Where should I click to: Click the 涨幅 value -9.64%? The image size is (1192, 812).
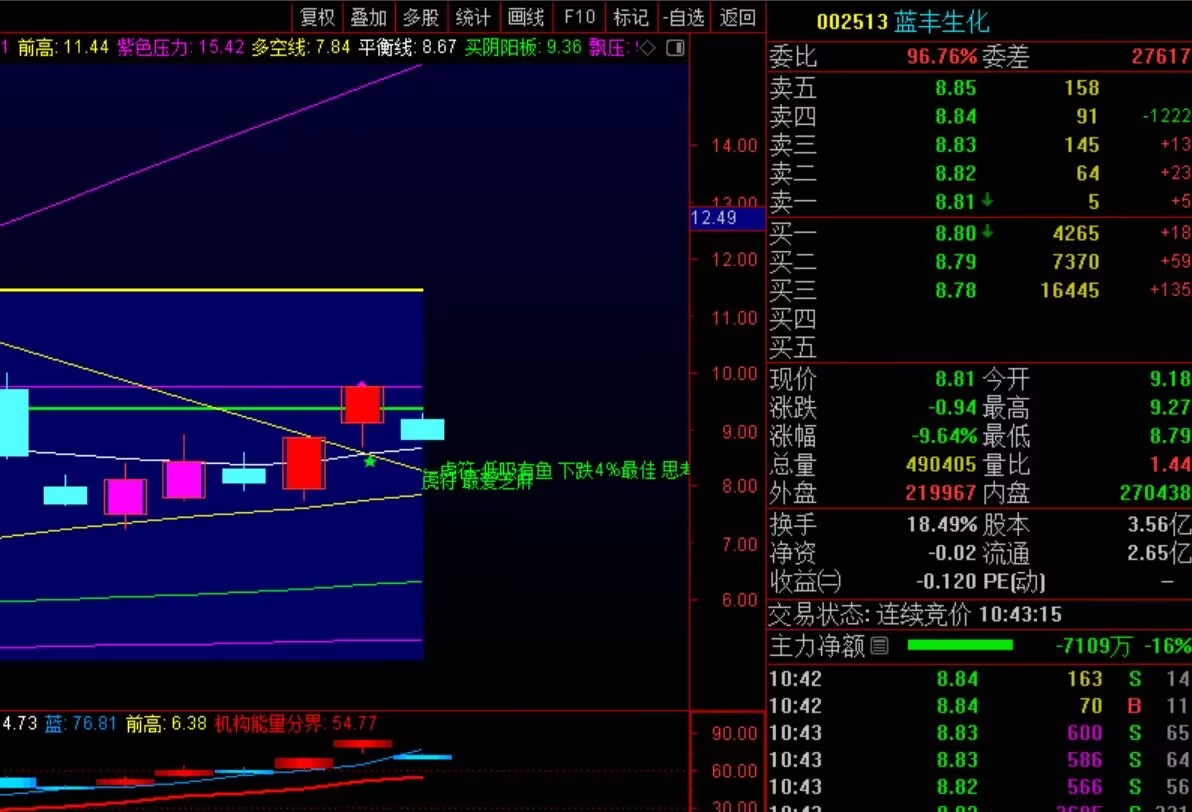[944, 436]
